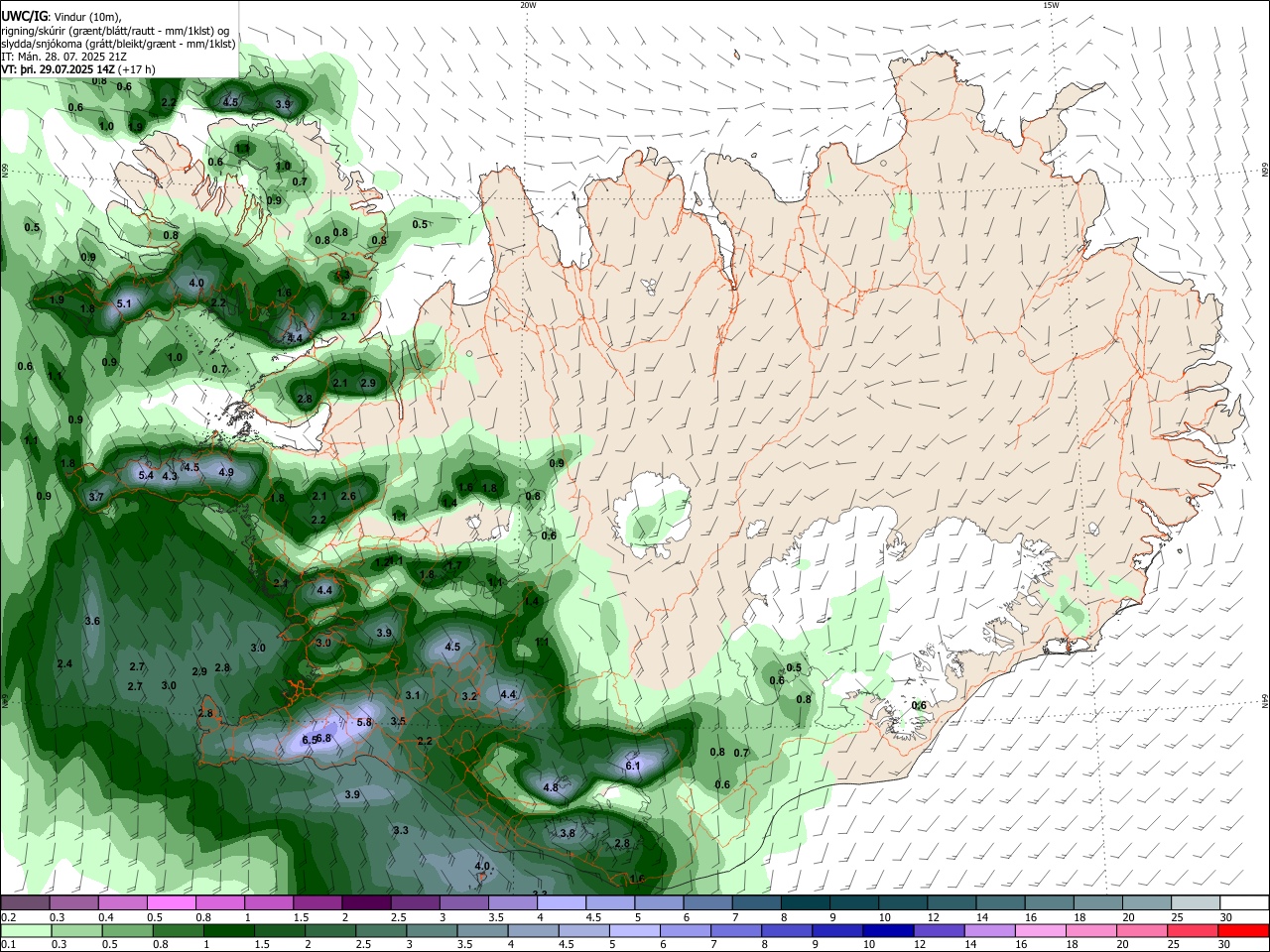Click the 3.7 precipitation value on the map
1270x952 pixels.
[96, 497]
